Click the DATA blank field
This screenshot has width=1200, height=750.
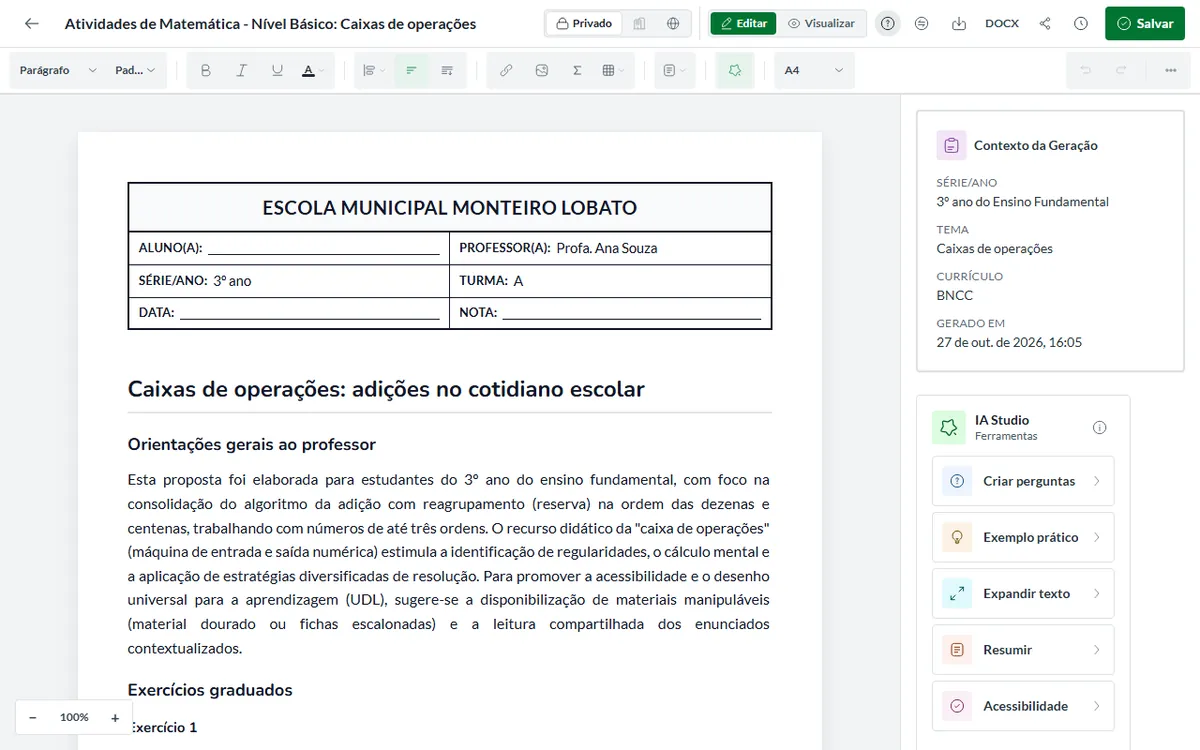(x=310, y=312)
